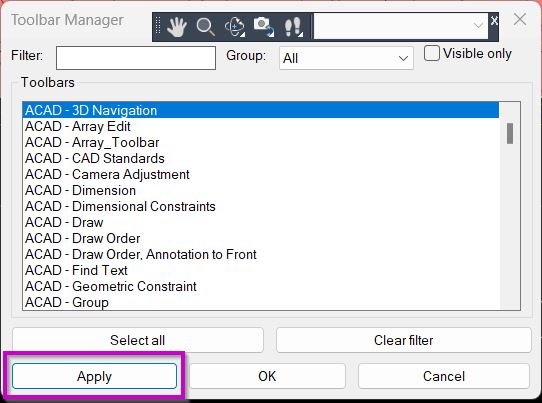Select Draw Order, Annotation to Front entry
This screenshot has width=542, height=403.
tap(261, 254)
